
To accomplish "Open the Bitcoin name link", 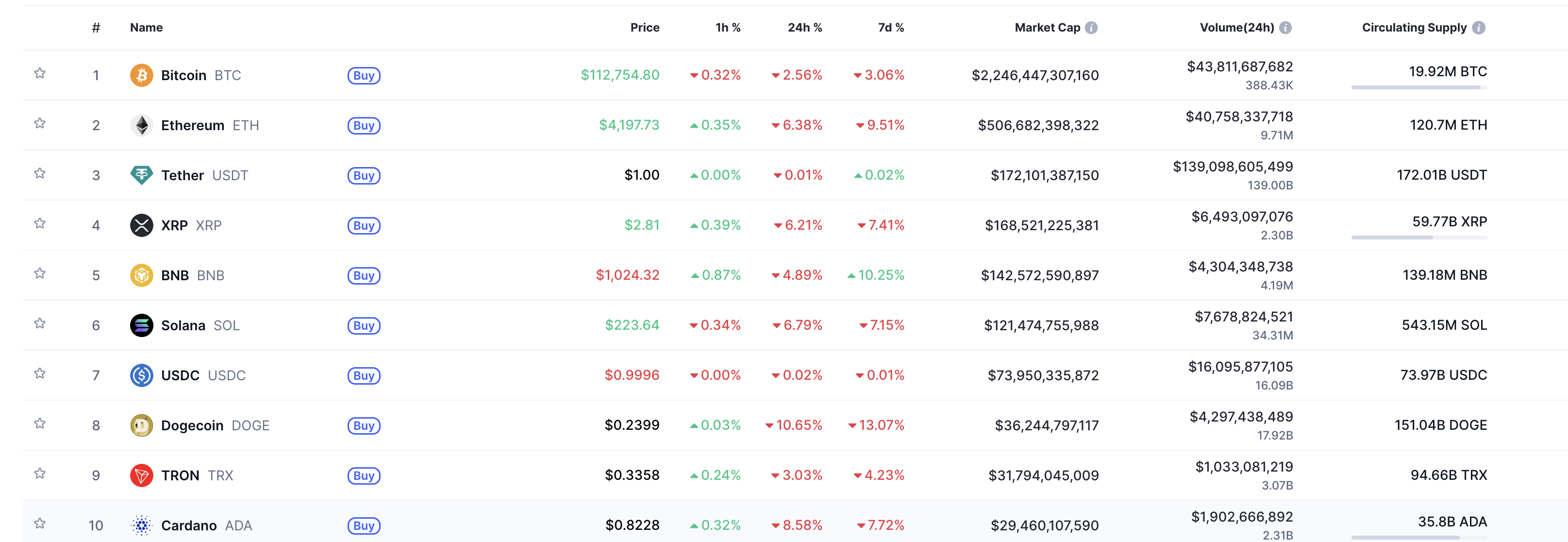I will 184,75.
